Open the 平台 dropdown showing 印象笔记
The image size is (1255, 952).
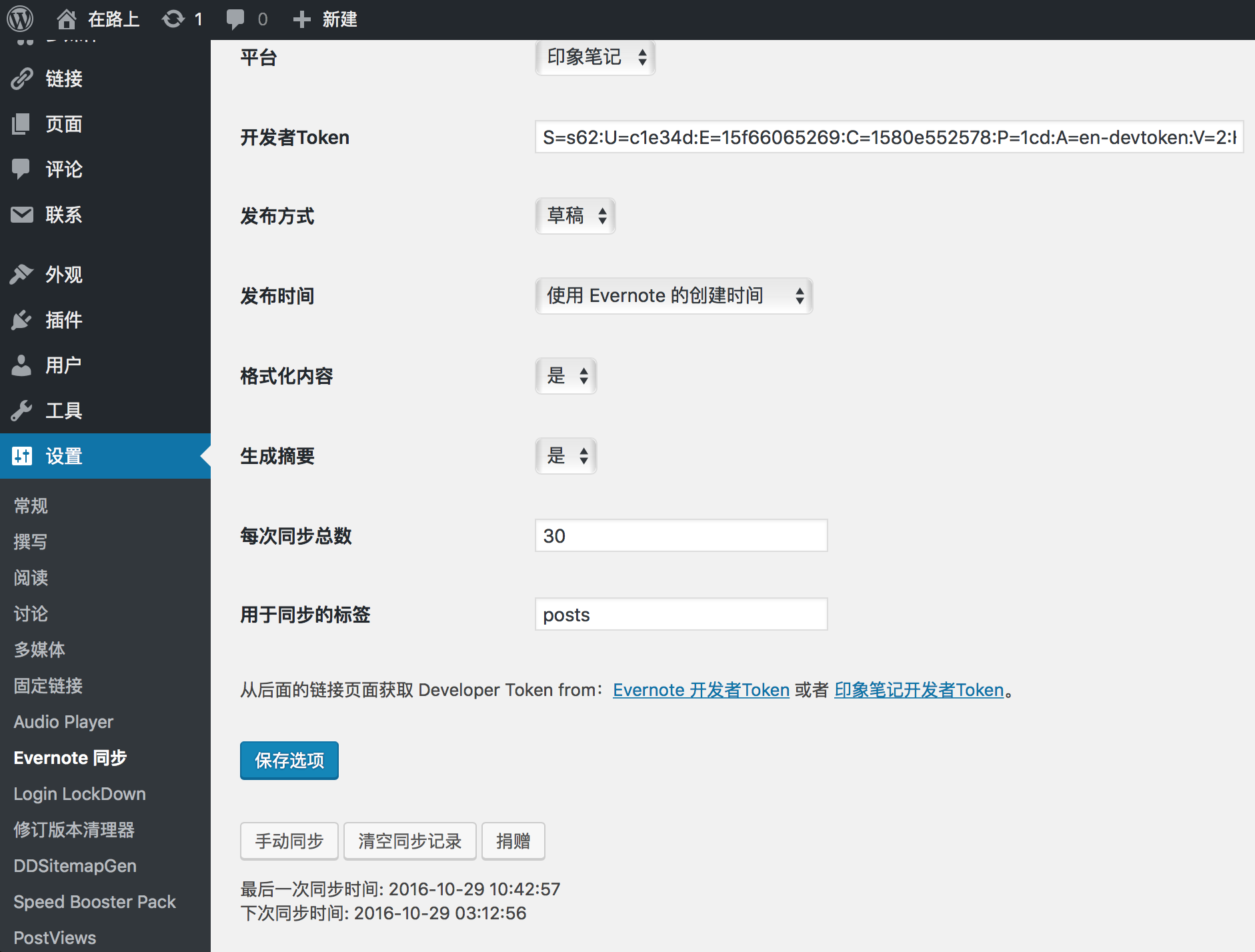point(595,57)
